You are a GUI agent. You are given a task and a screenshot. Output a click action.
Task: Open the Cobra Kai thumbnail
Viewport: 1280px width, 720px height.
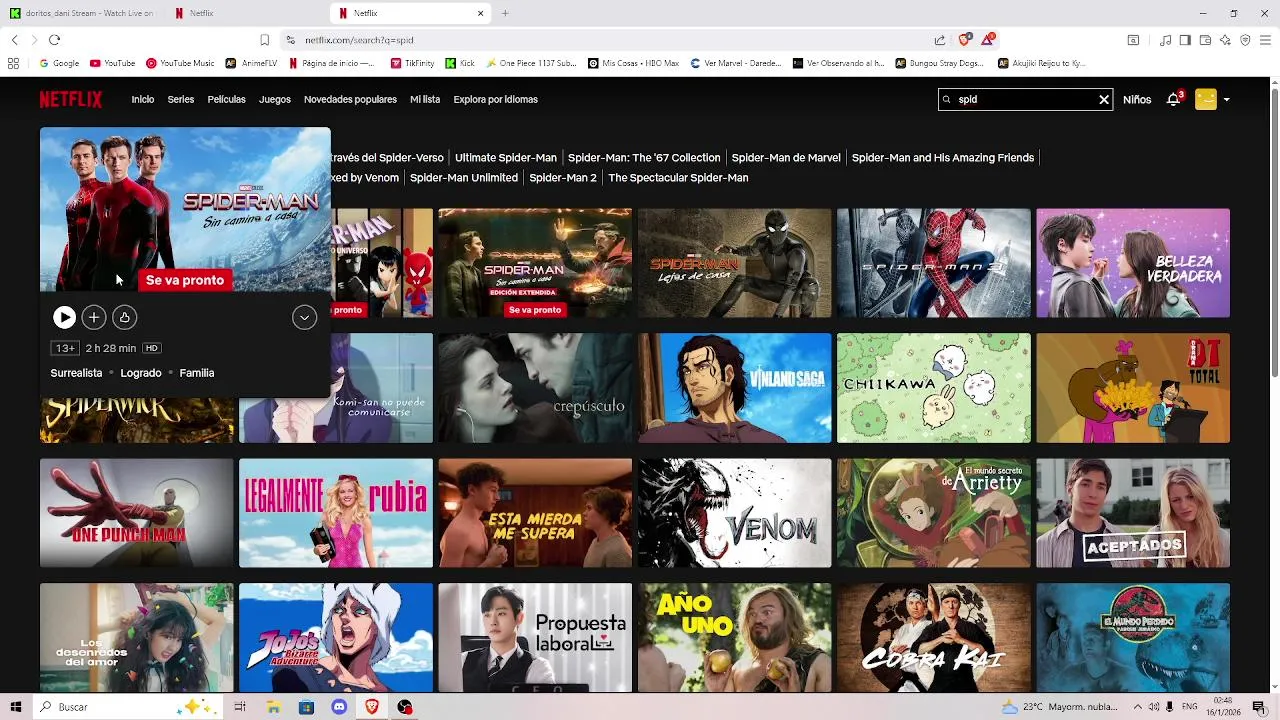tap(933, 638)
